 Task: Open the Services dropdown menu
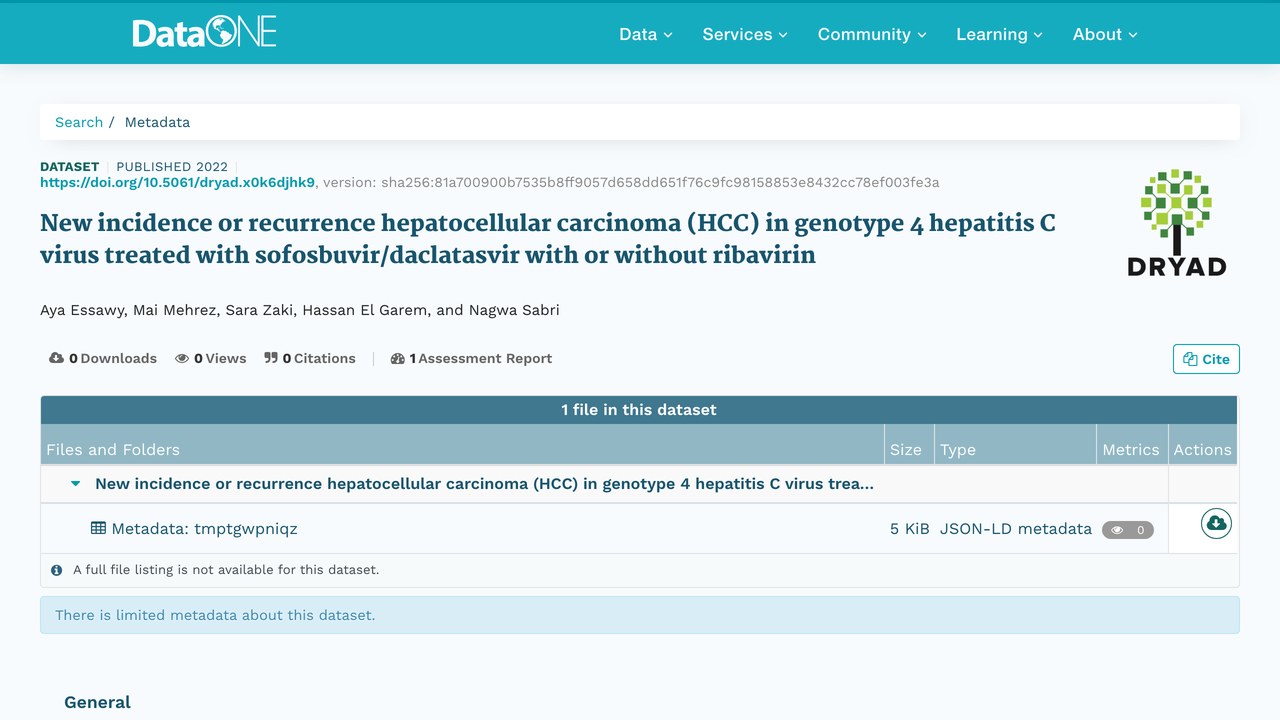[745, 34]
